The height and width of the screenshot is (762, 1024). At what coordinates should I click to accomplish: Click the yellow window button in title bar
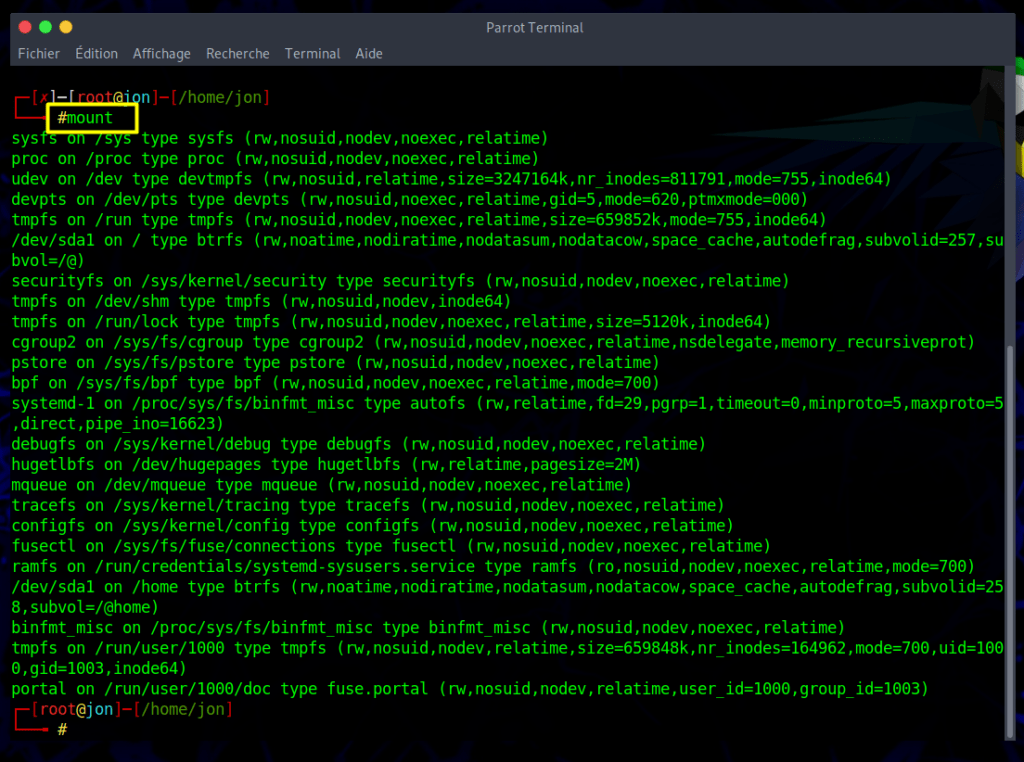click(x=66, y=27)
